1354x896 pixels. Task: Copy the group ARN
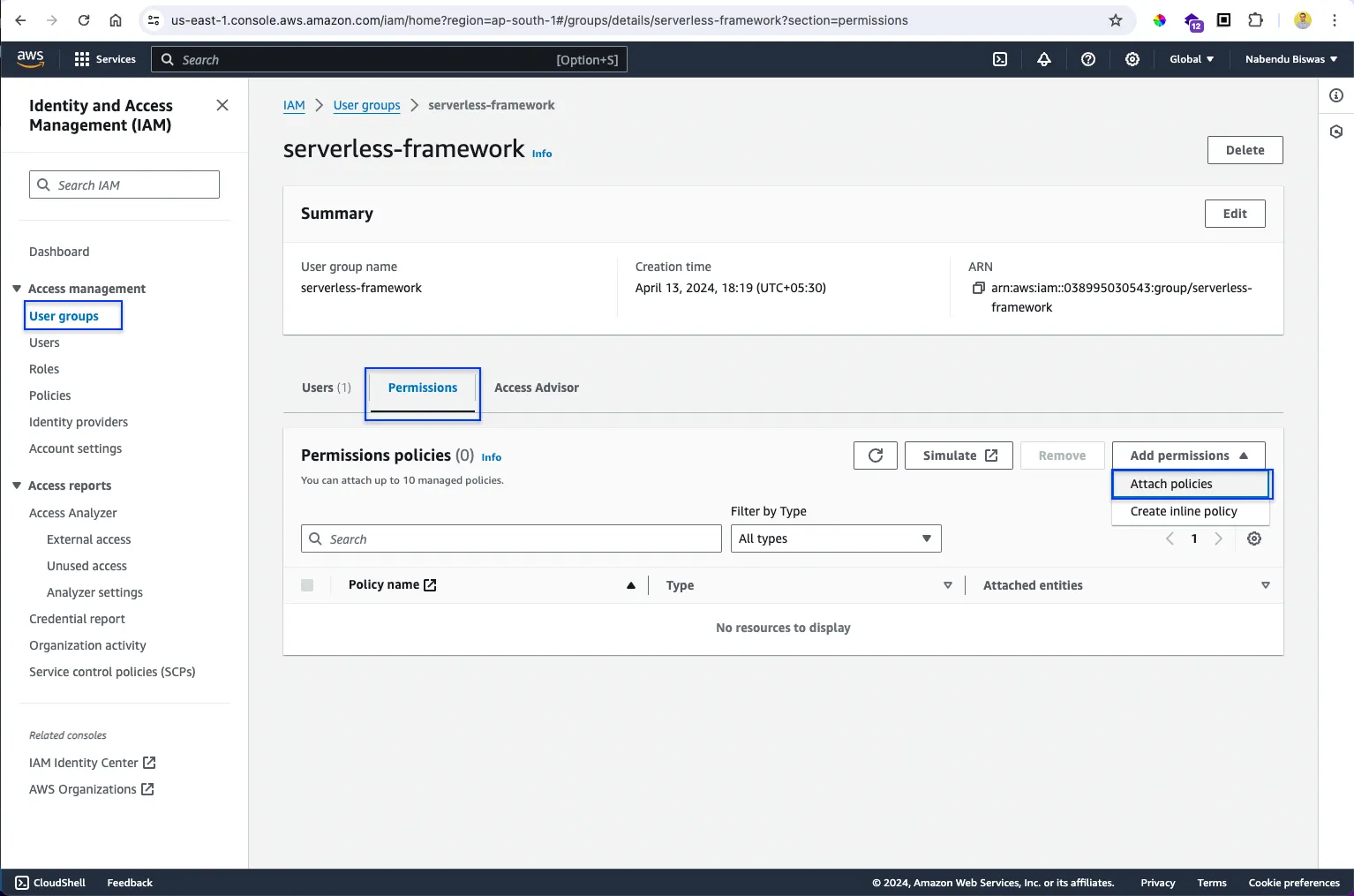click(x=978, y=288)
